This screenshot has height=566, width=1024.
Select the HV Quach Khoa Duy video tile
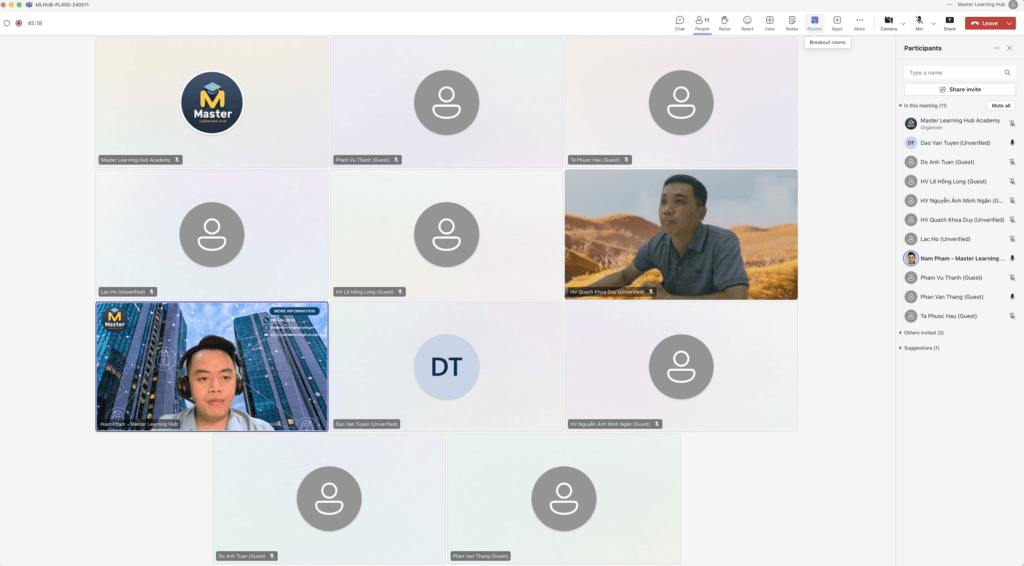681,234
